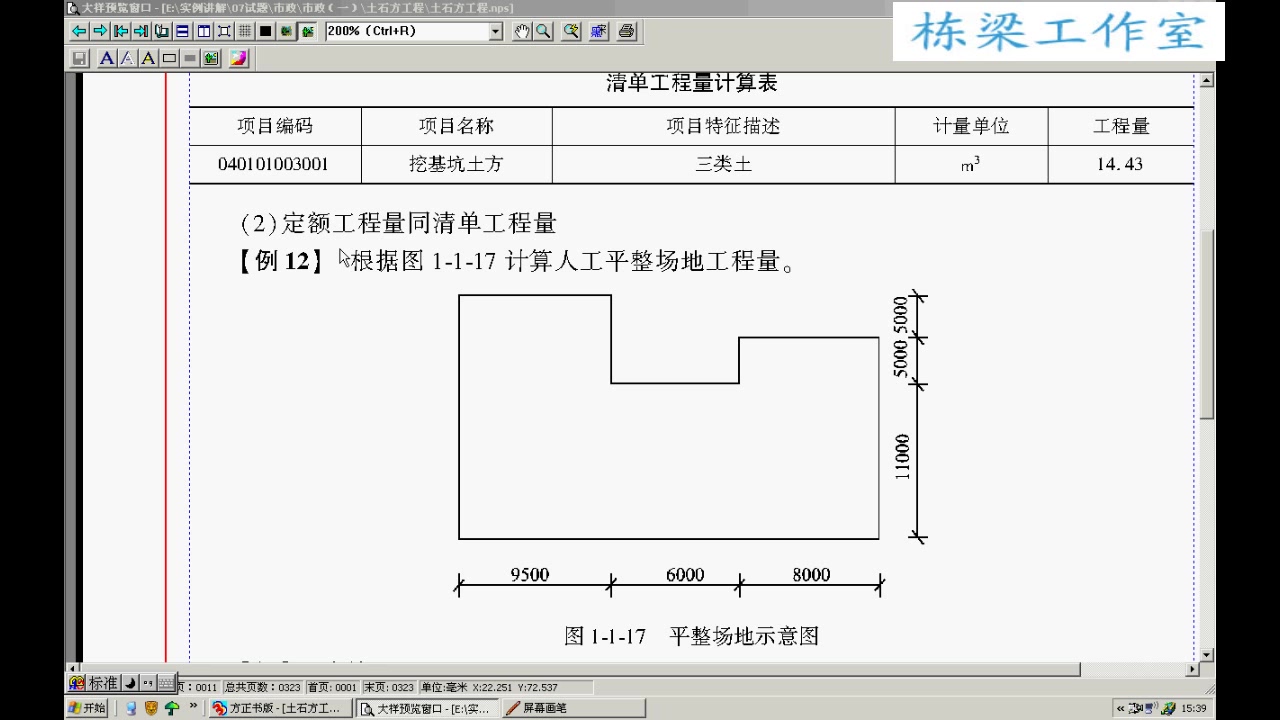This screenshot has width=1280, height=720.
Task: Click the two-column layout icon
Action: [204, 31]
